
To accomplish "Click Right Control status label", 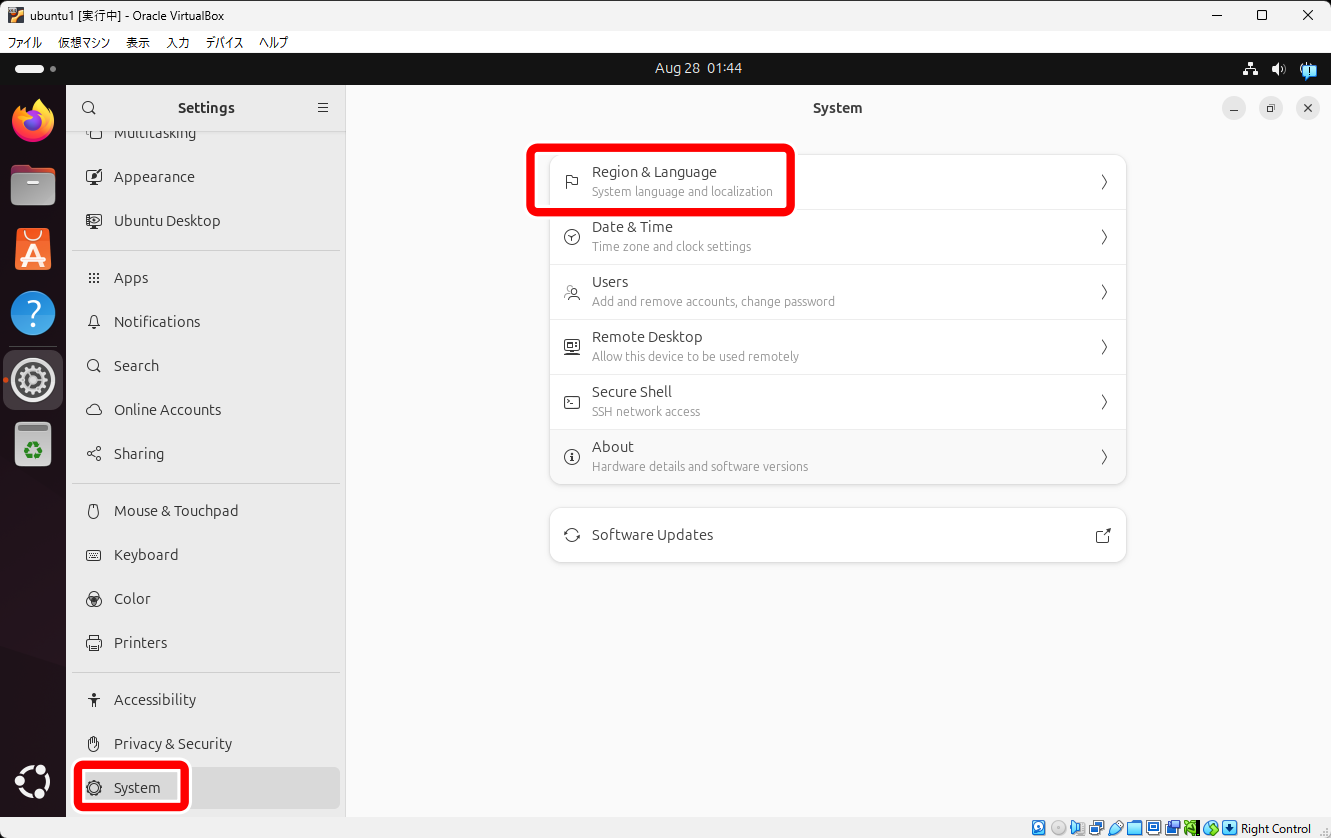I will (x=1275, y=829).
